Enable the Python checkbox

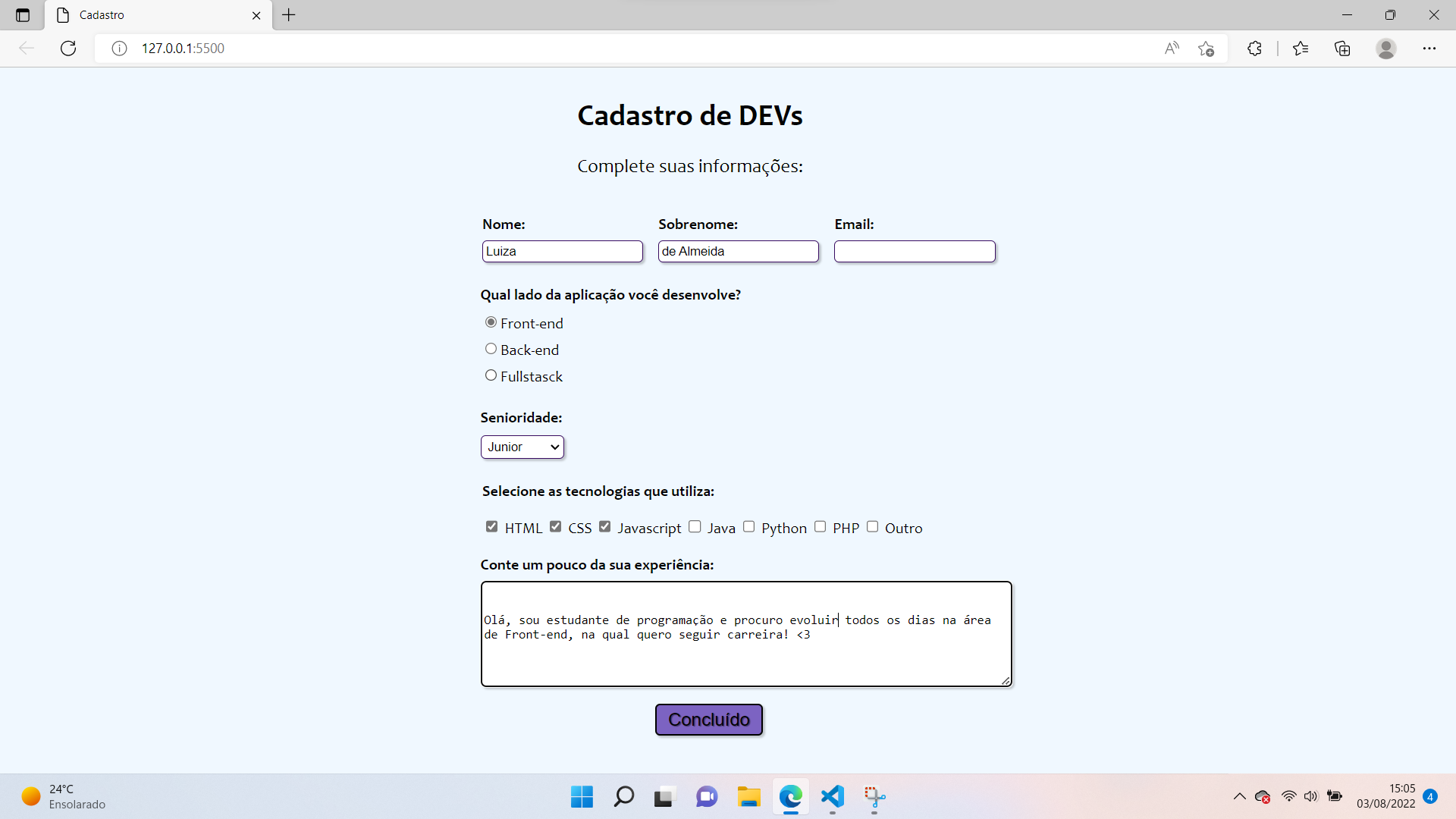[749, 526]
